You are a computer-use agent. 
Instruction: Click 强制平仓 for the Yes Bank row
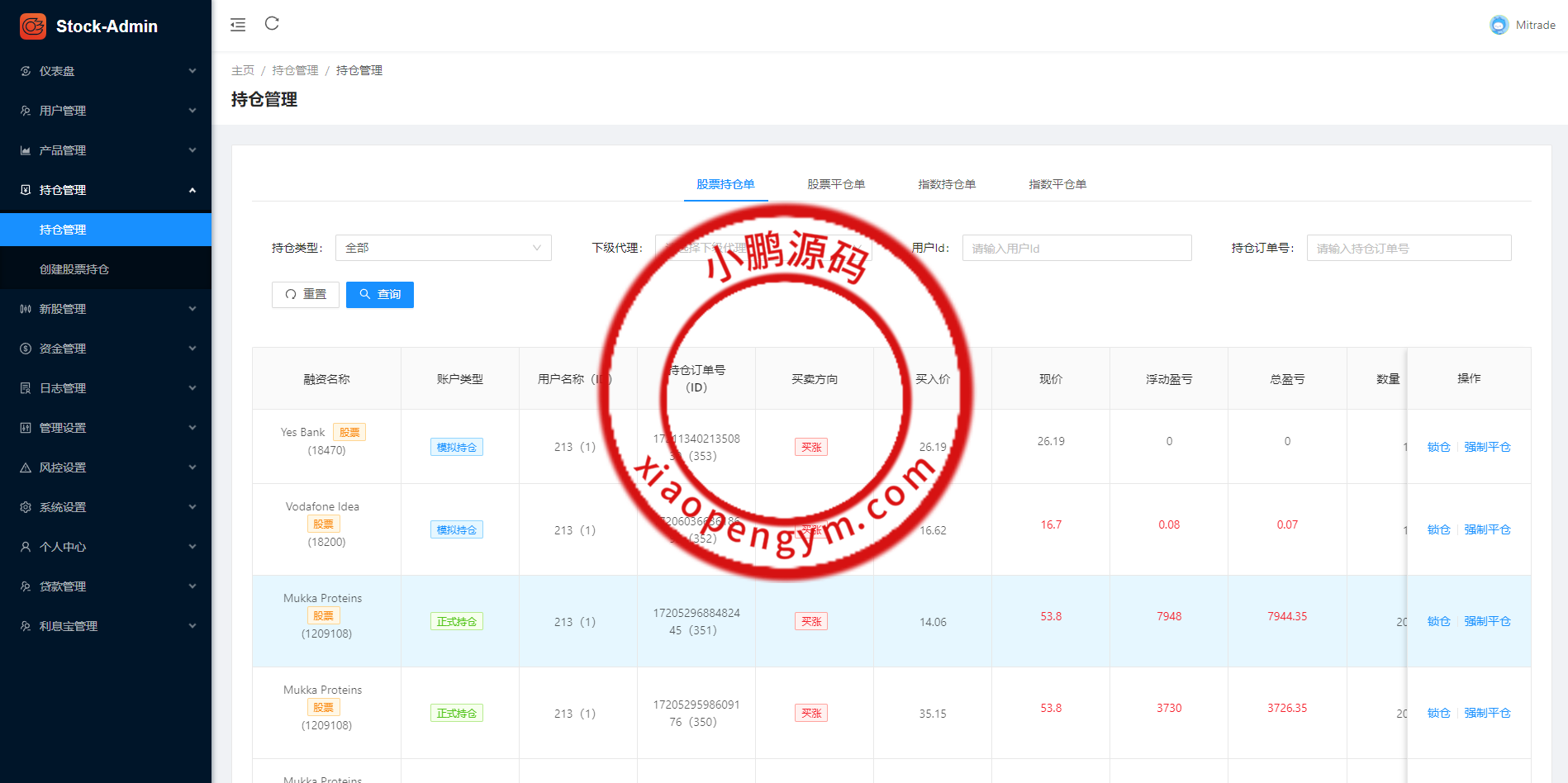pyautogui.click(x=1487, y=447)
